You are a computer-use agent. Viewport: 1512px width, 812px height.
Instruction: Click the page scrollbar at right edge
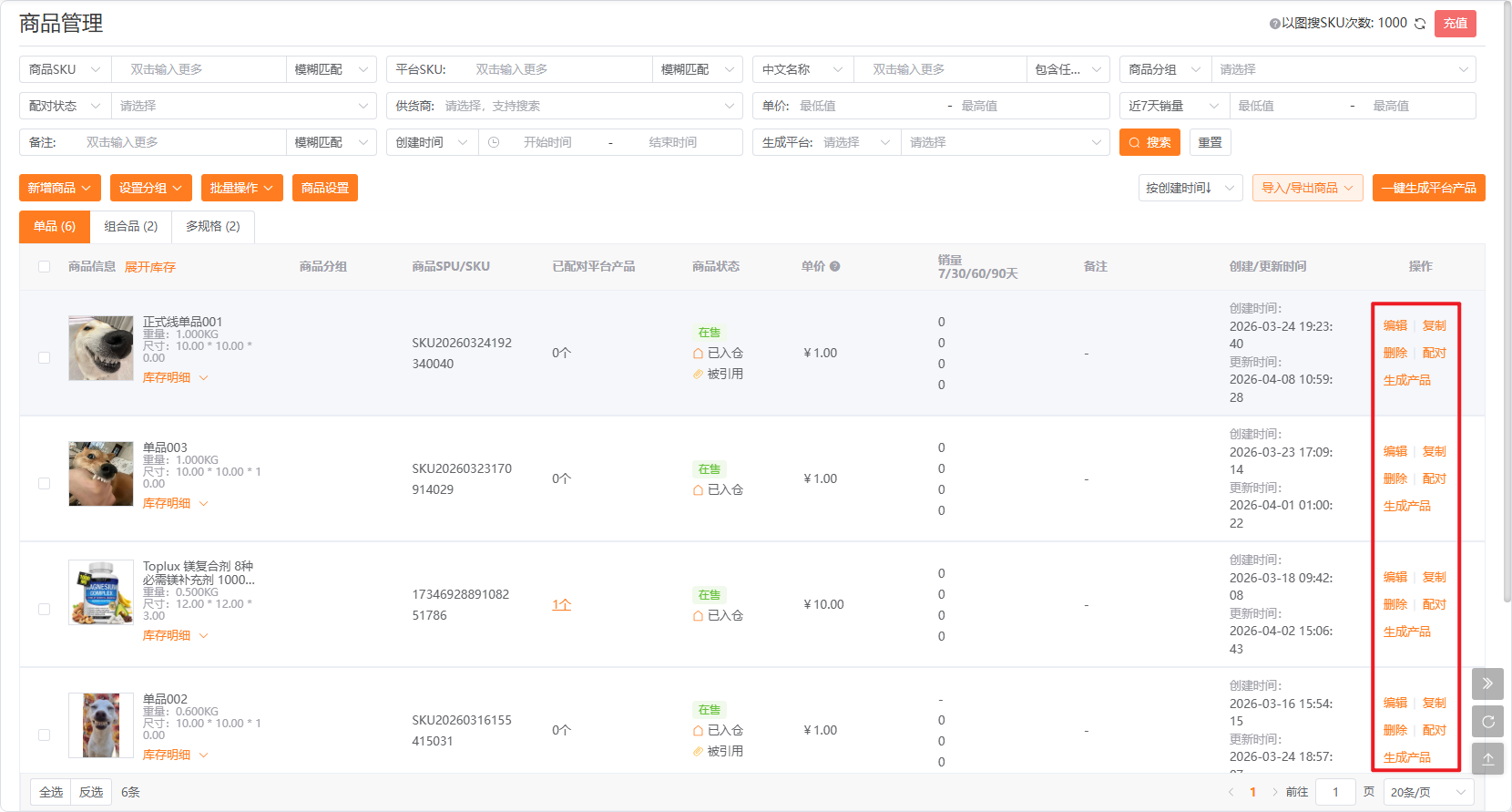(1507, 301)
